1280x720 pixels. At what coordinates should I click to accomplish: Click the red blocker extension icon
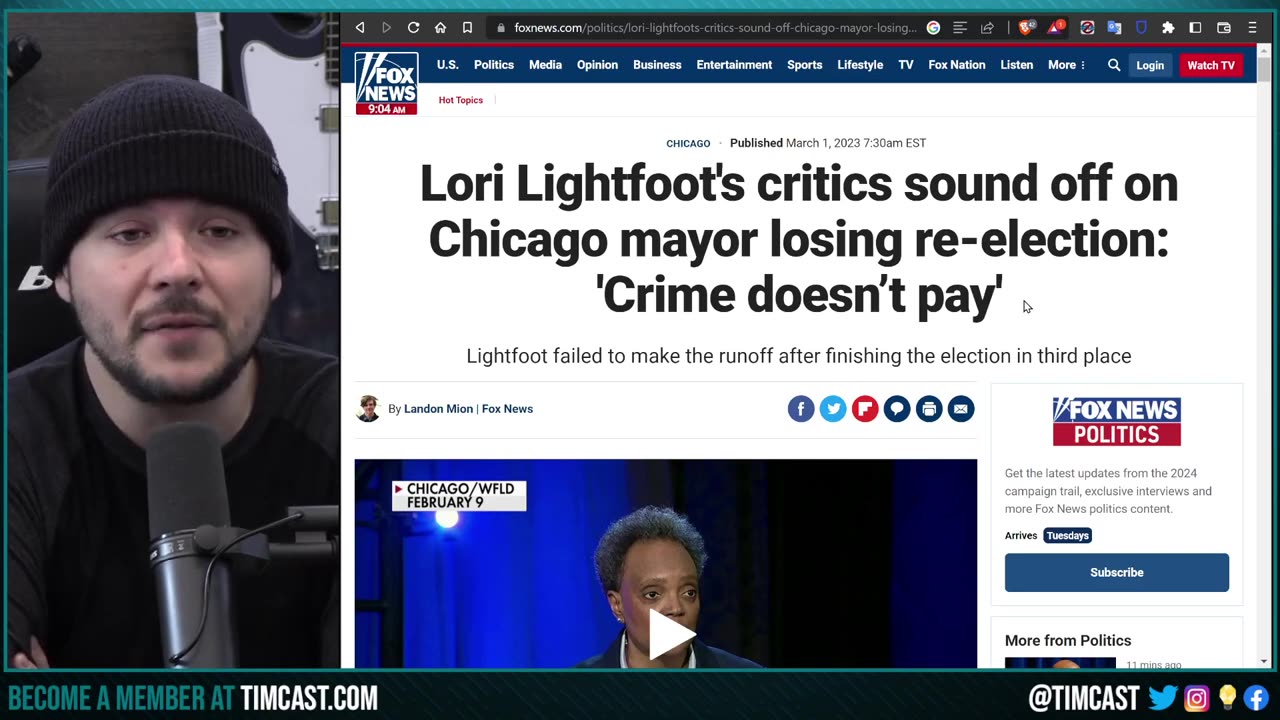(x=1087, y=28)
